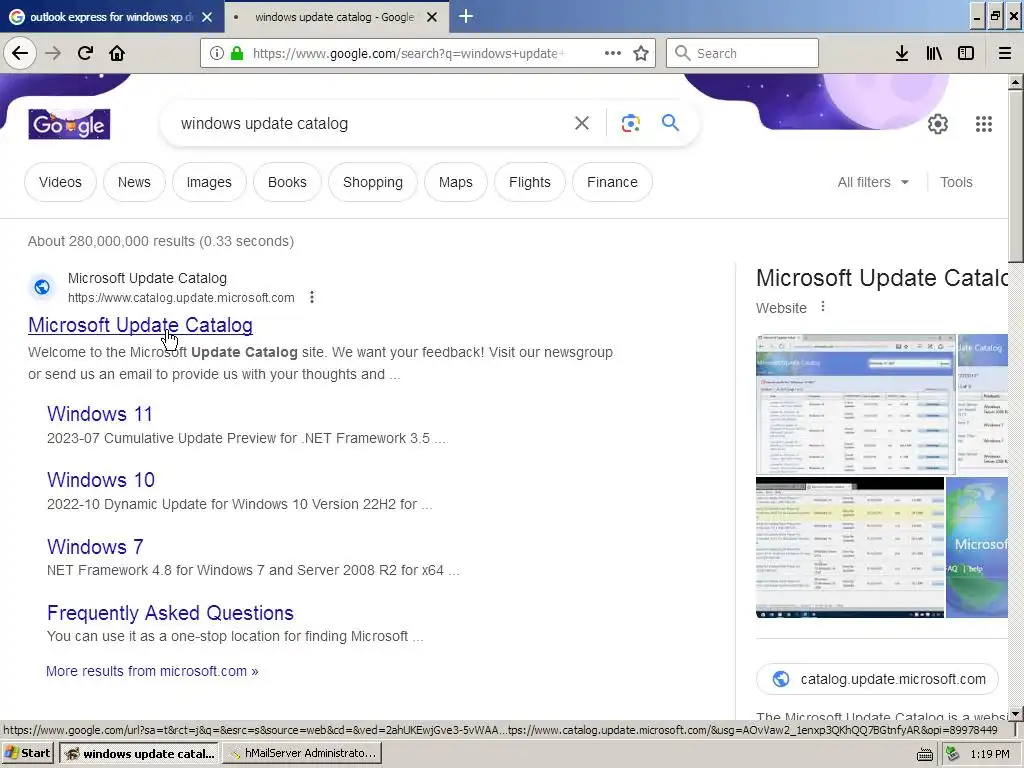This screenshot has height=768, width=1024.
Task: Expand the All filters dropdown
Action: coord(873,182)
